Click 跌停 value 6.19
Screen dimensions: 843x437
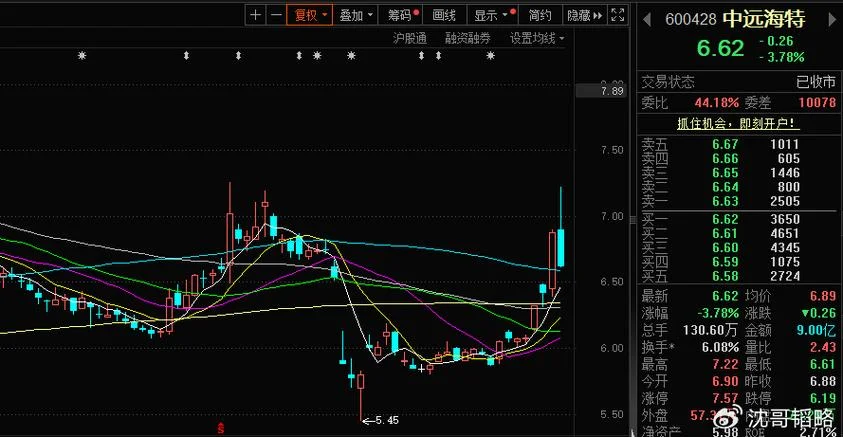[823, 398]
